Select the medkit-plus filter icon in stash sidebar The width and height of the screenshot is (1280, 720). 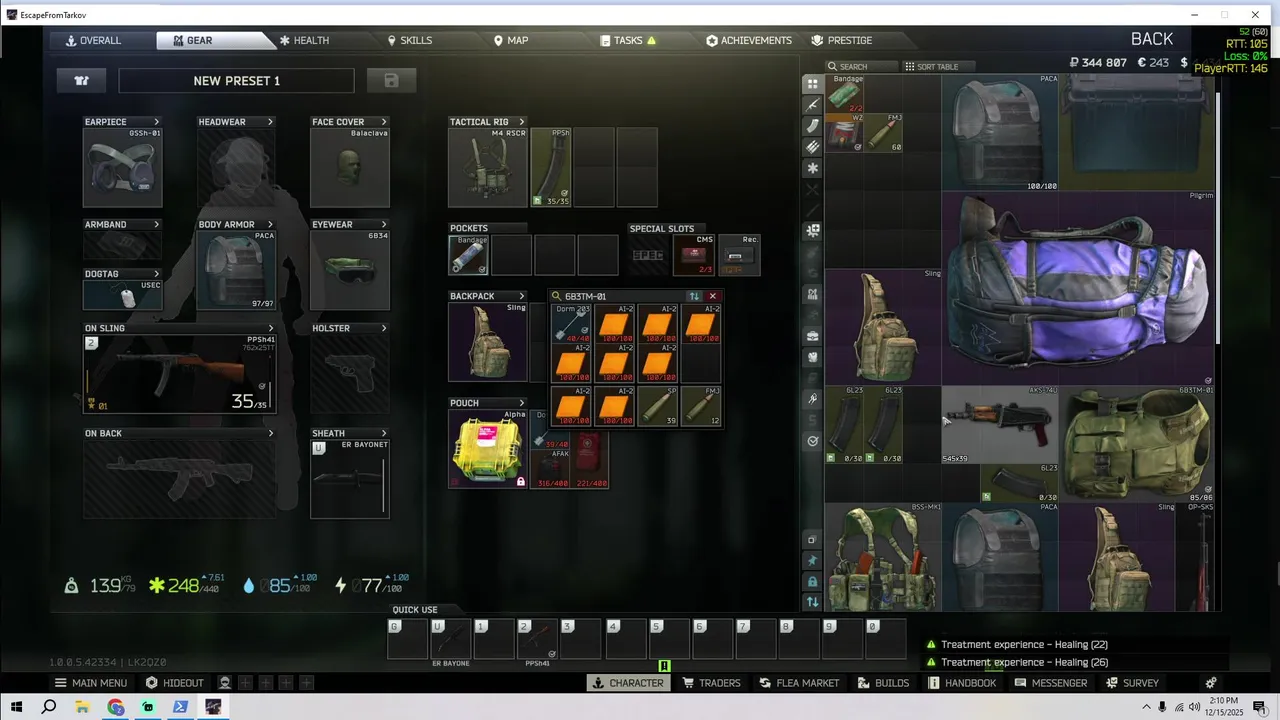point(812,231)
